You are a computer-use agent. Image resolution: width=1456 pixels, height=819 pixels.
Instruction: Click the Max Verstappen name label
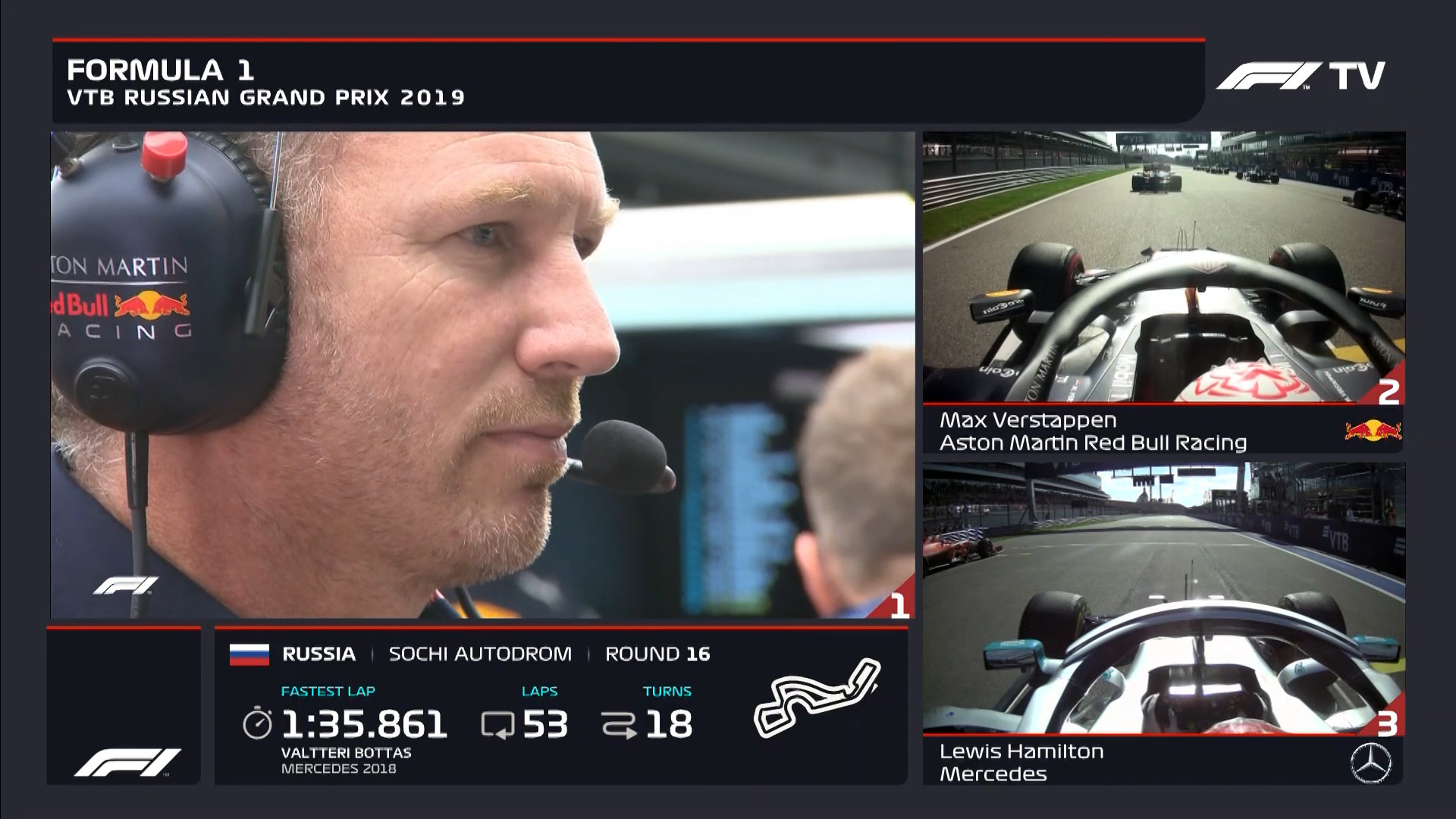click(x=1028, y=420)
